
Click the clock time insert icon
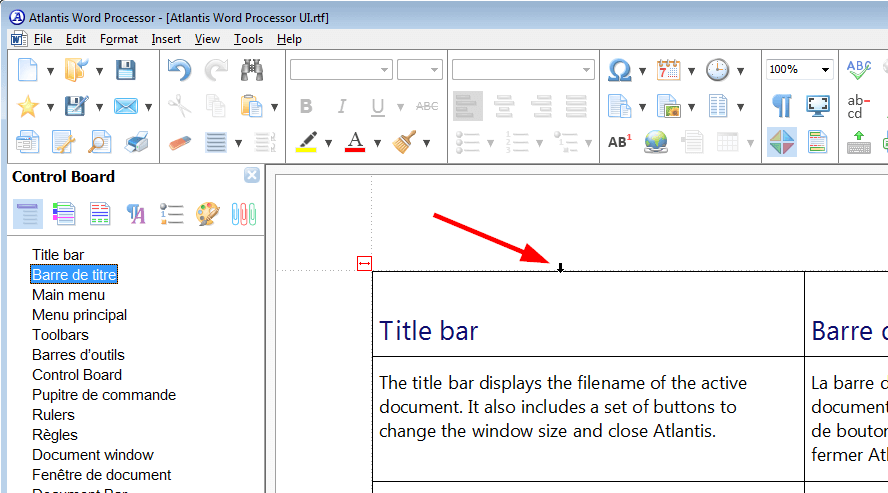click(718, 70)
